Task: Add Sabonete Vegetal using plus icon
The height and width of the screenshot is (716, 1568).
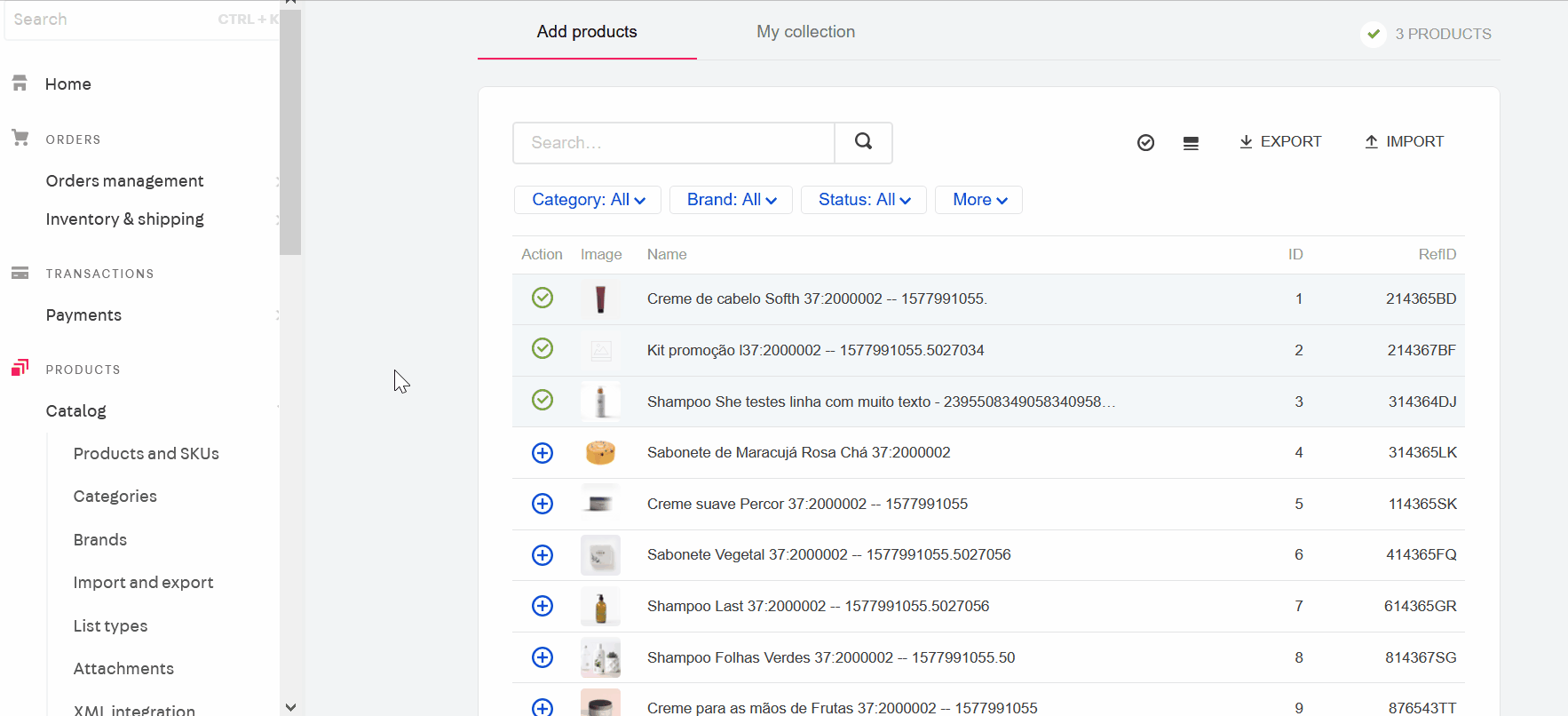Action: coord(542,555)
